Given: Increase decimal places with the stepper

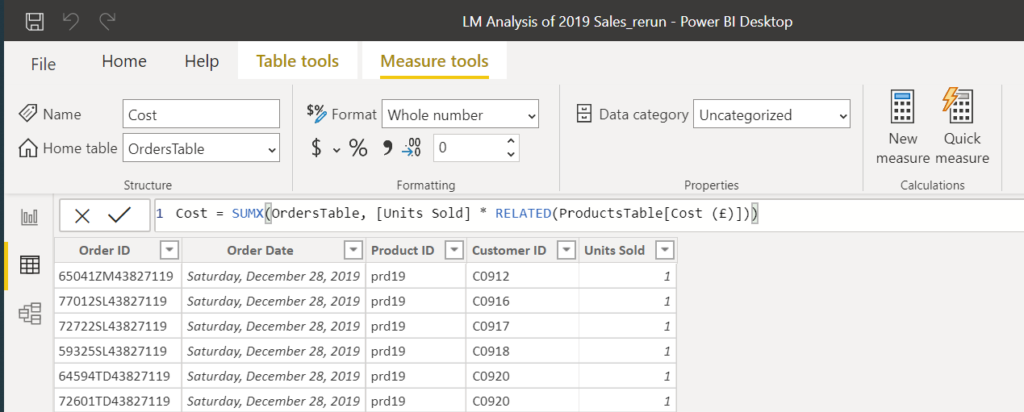Looking at the screenshot, I should click(511, 143).
